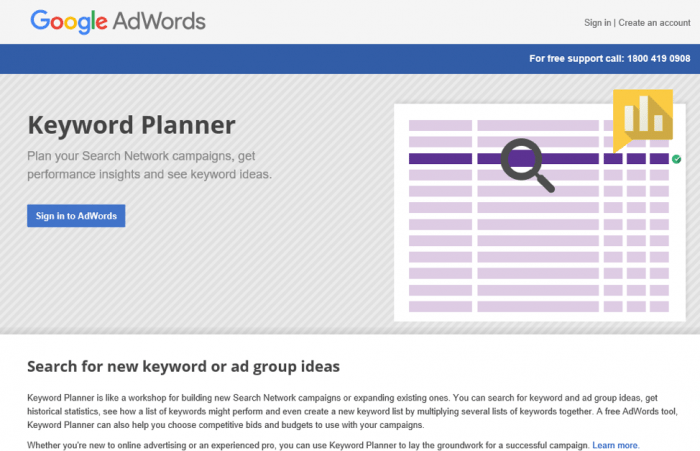Click the 'Plan your Search Network campaigns' subtitle

(150, 165)
